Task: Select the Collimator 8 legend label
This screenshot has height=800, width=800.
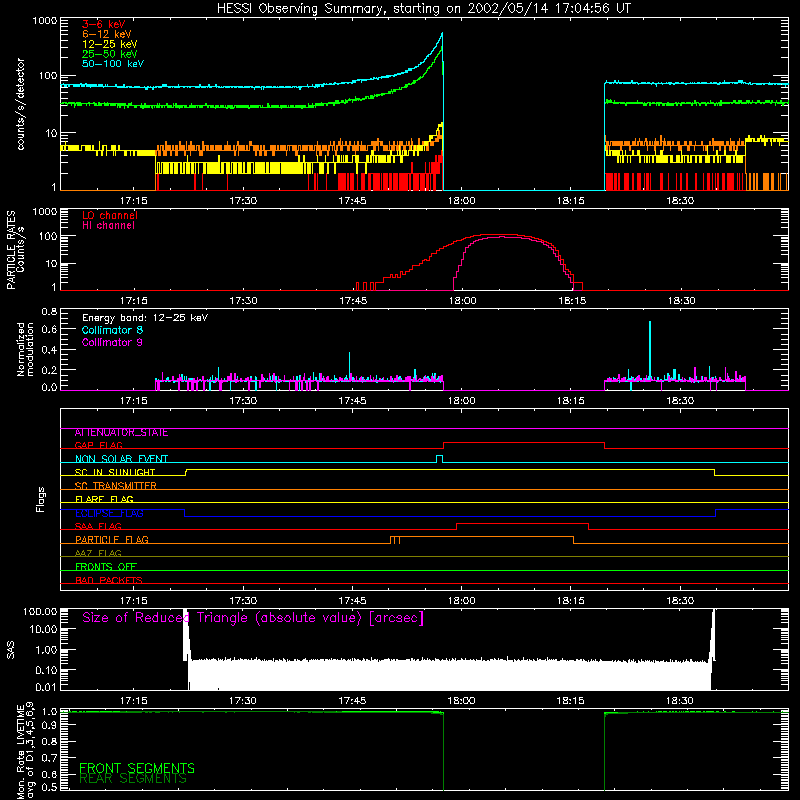Action: pos(112,330)
